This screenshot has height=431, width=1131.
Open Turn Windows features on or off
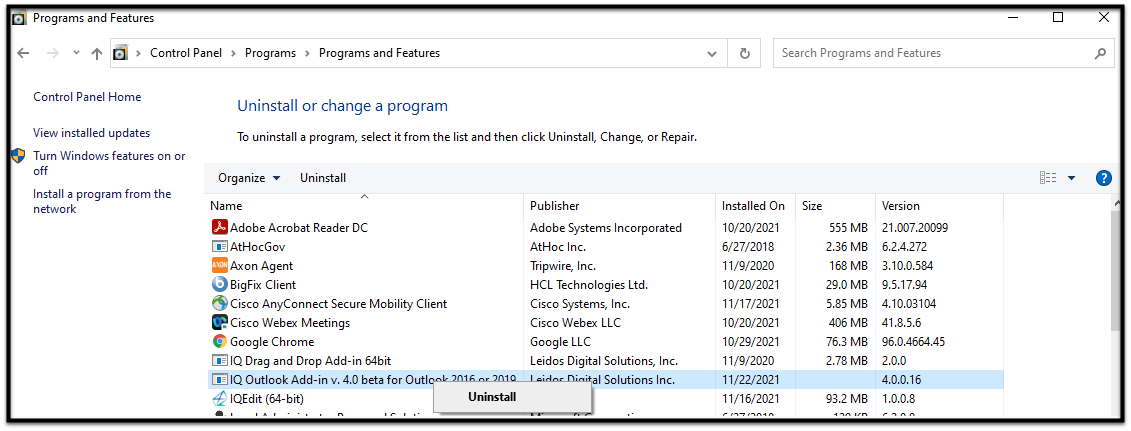109,163
